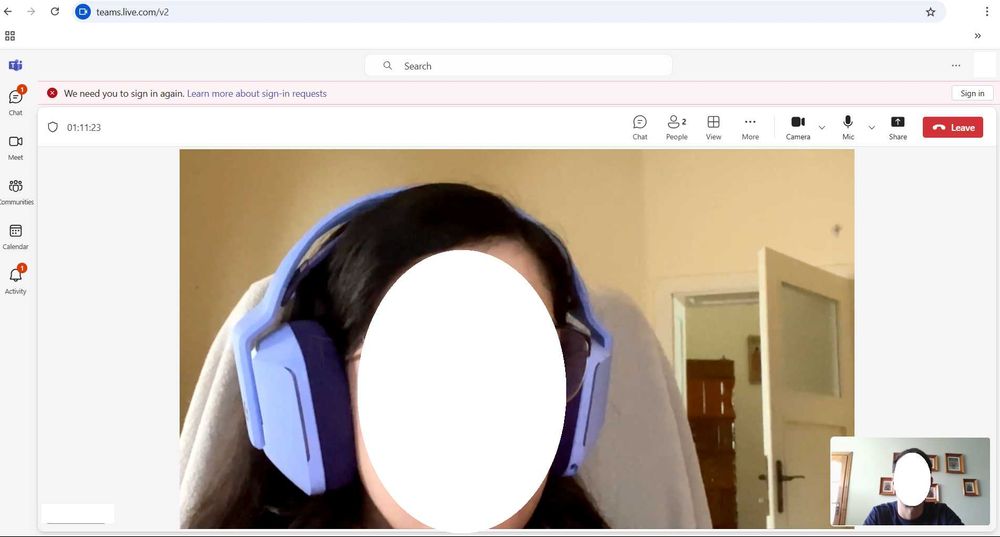Bookmark the page with star icon
This screenshot has height=537, width=1000.
930,12
